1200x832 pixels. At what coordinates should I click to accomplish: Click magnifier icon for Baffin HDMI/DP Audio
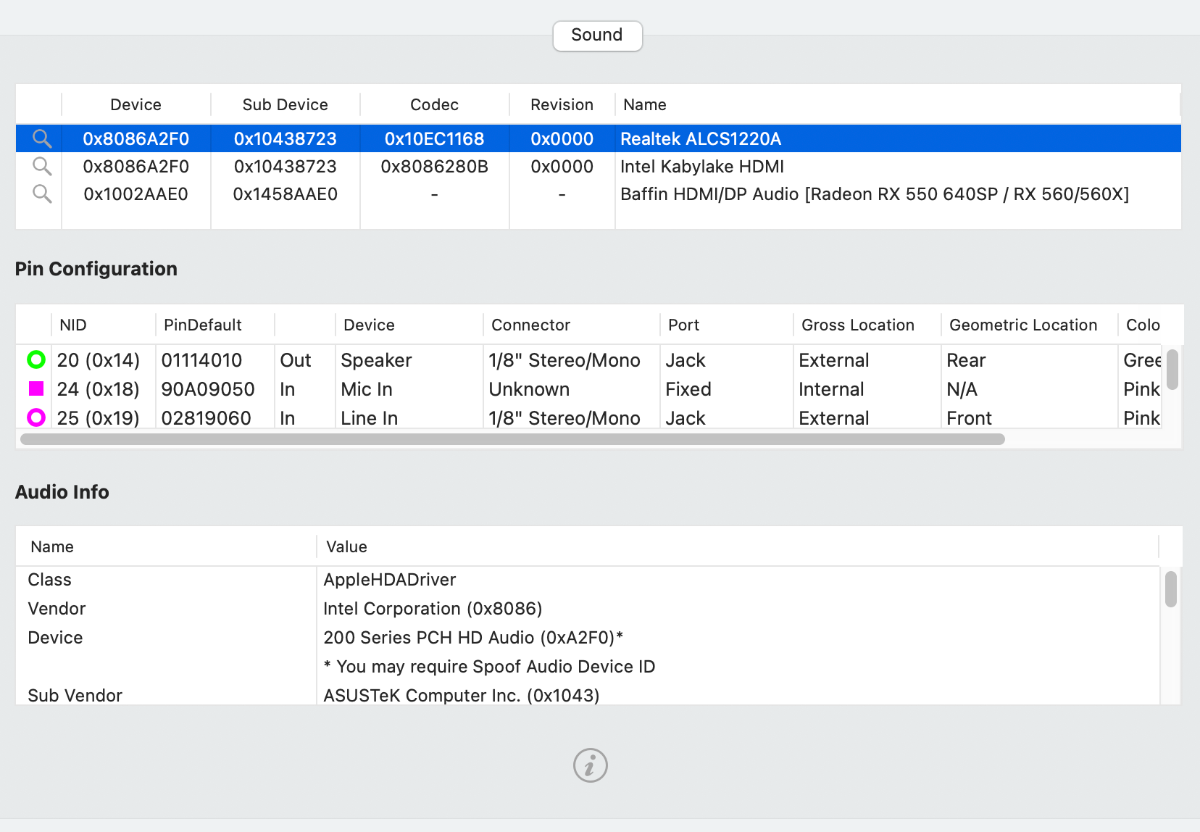pyautogui.click(x=42, y=194)
